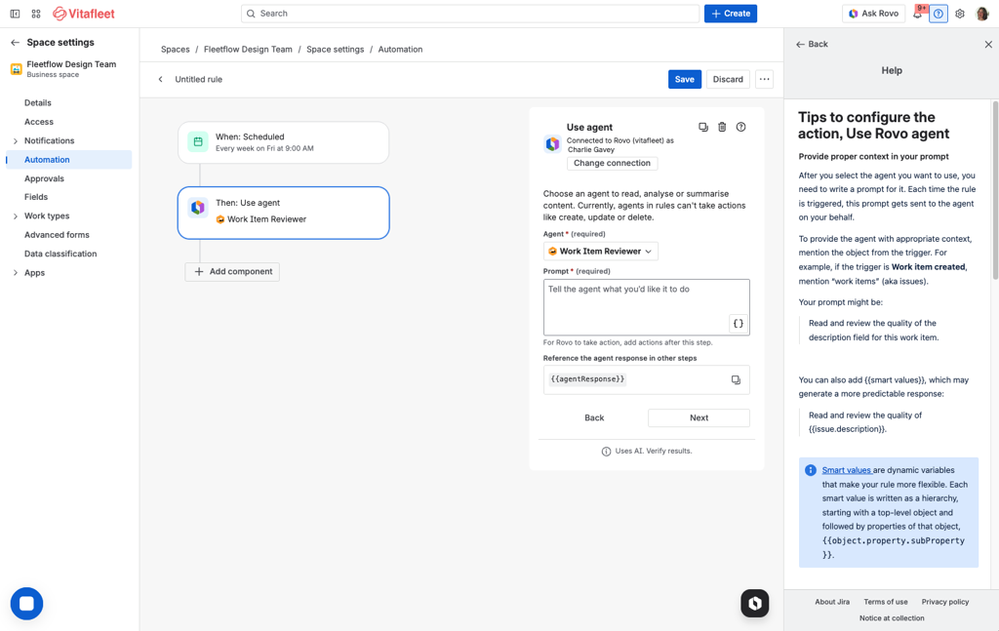Click the Uses AI info icon
The height and width of the screenshot is (631, 999).
[x=606, y=451]
